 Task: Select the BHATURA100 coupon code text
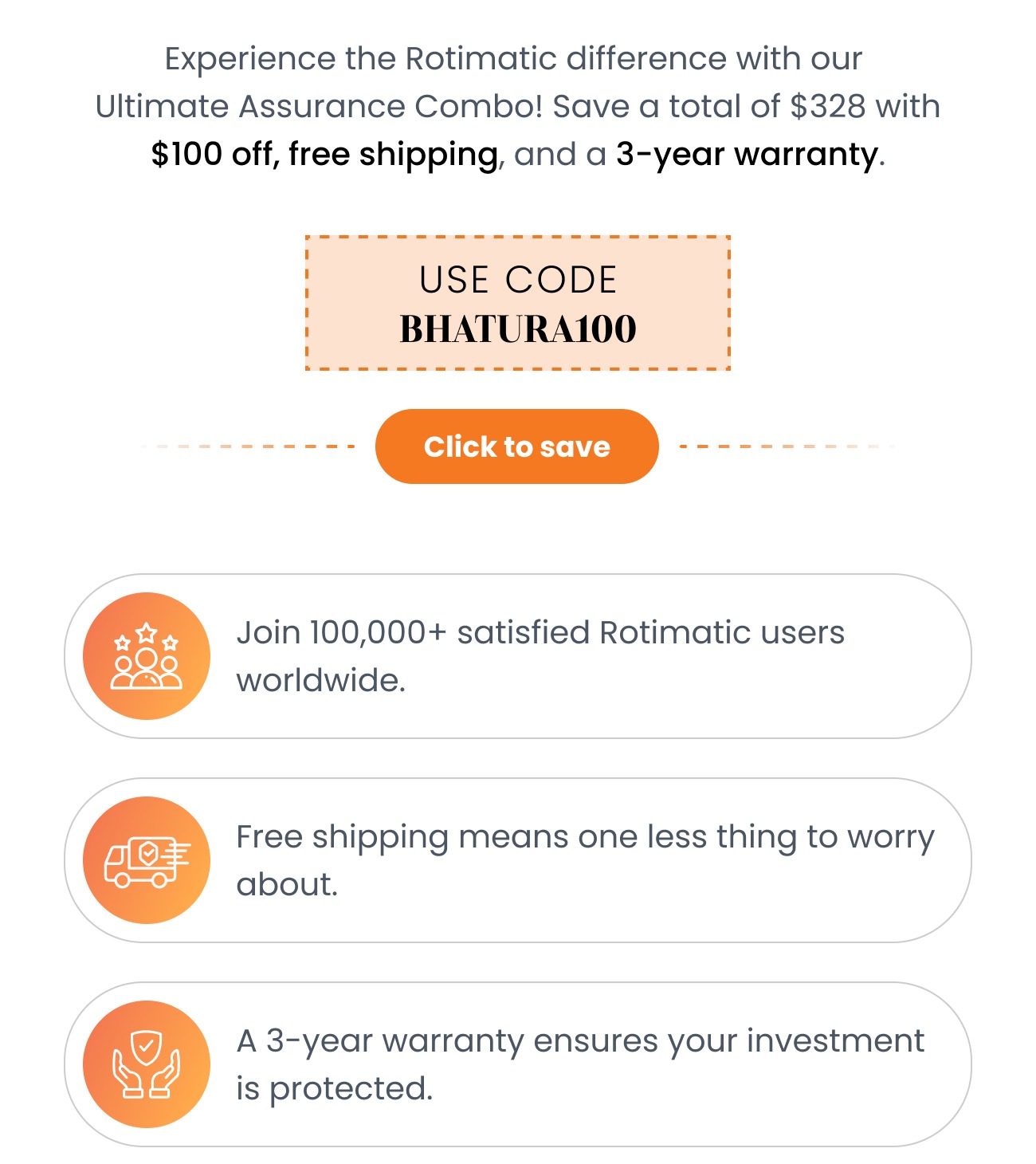[518, 328]
